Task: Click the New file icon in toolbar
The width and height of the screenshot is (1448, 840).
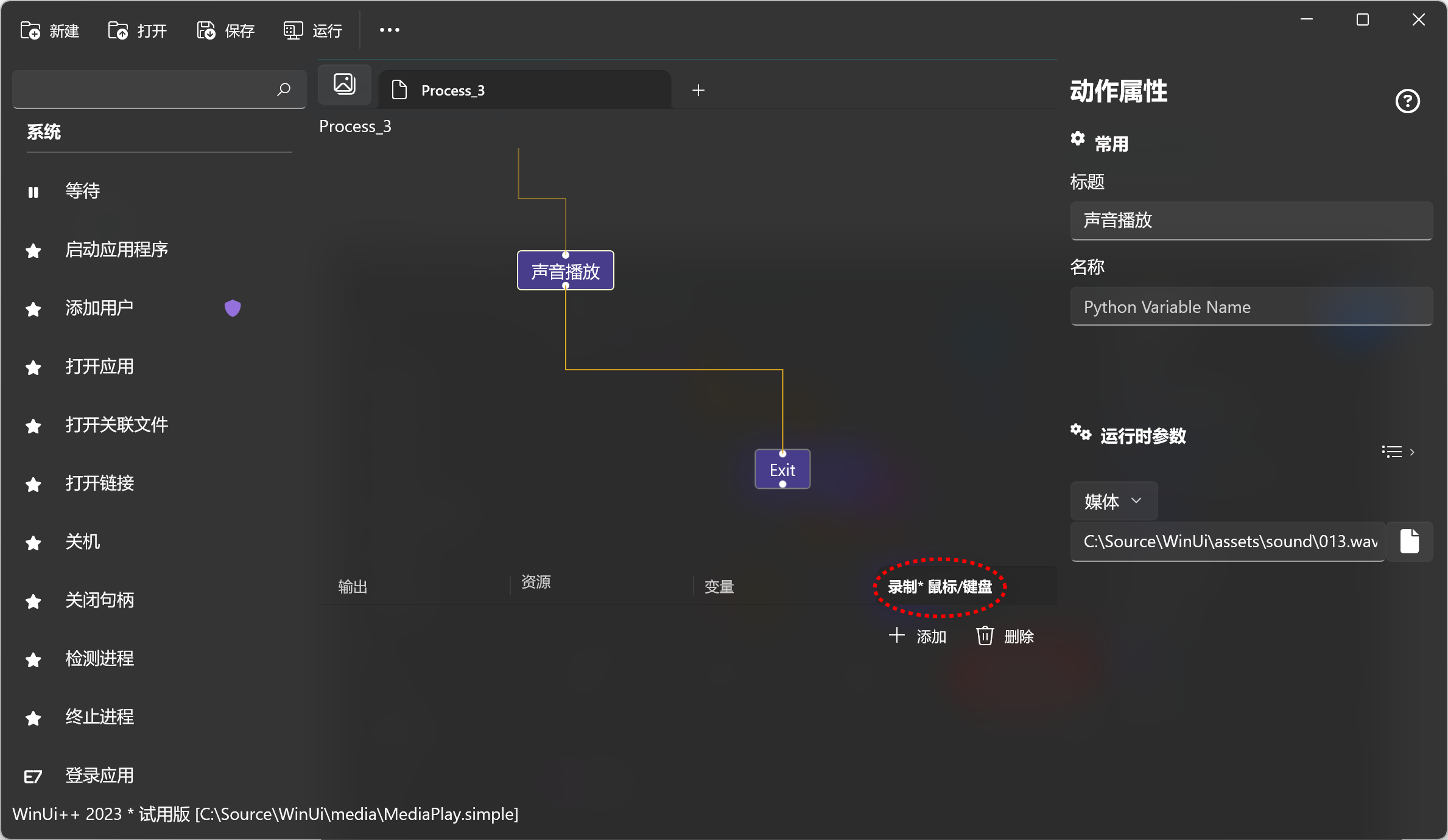Action: pyautogui.click(x=30, y=30)
